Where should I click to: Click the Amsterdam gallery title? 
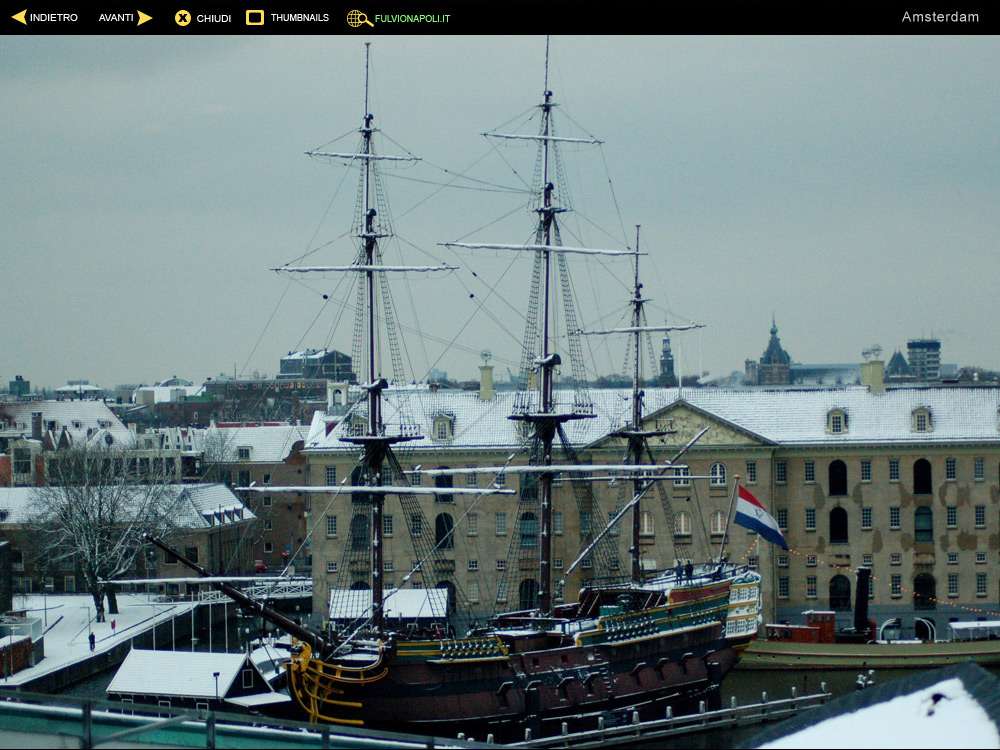click(x=940, y=17)
